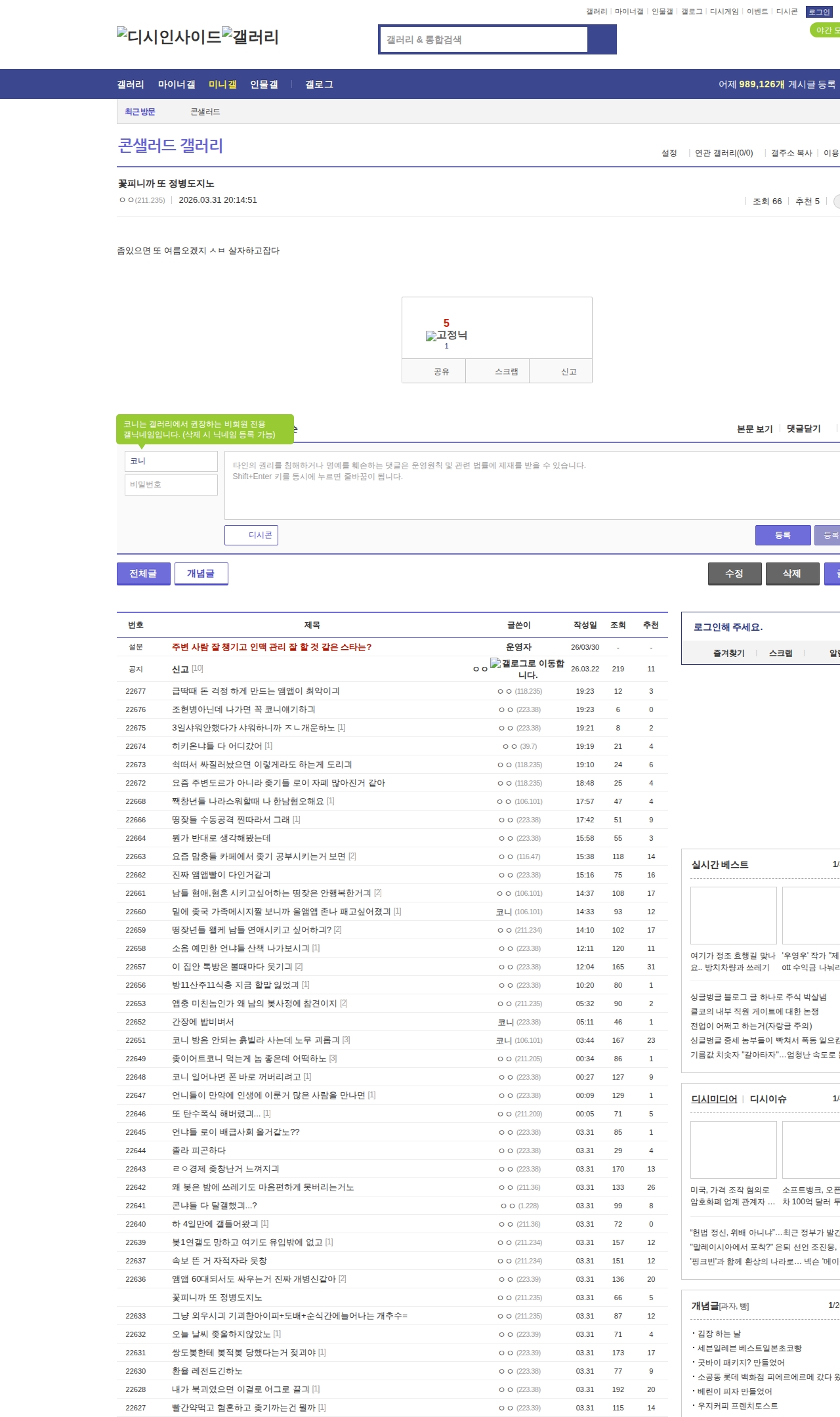This screenshot has width=840, height=1417.
Task: Click the 로그인 button at the top right
Action: (819, 12)
